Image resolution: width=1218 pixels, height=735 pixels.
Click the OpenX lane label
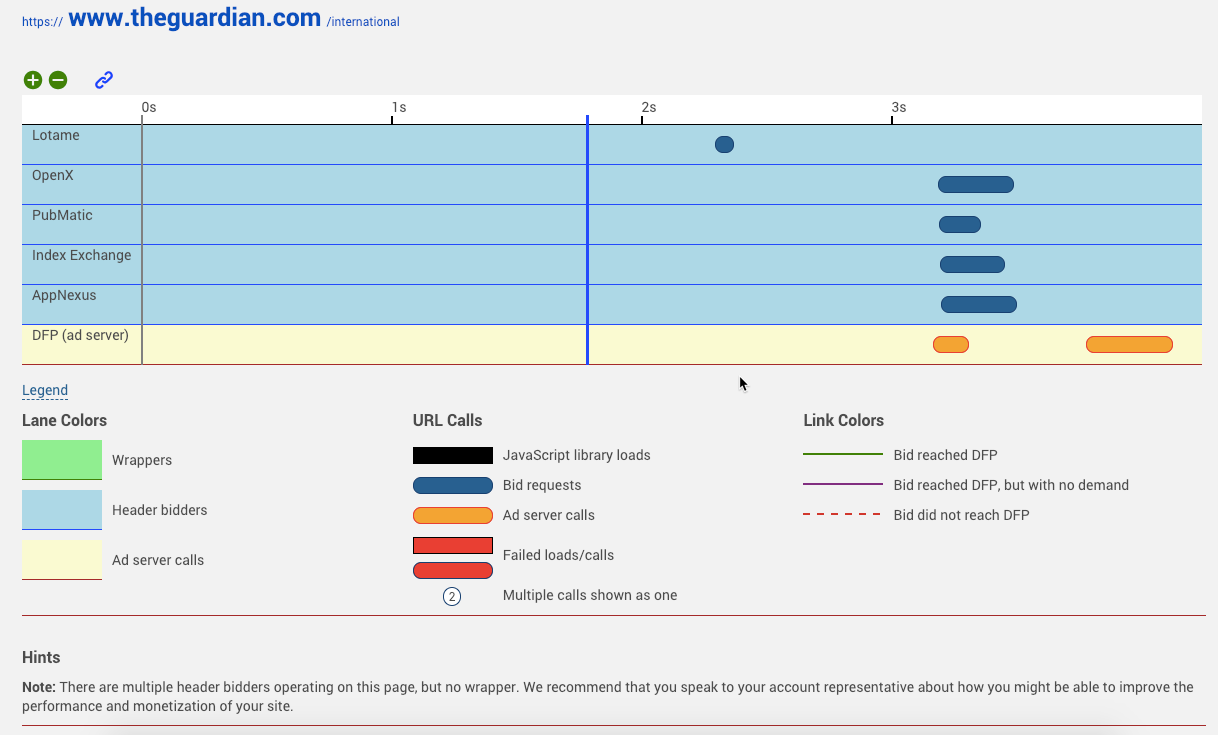(x=53, y=175)
